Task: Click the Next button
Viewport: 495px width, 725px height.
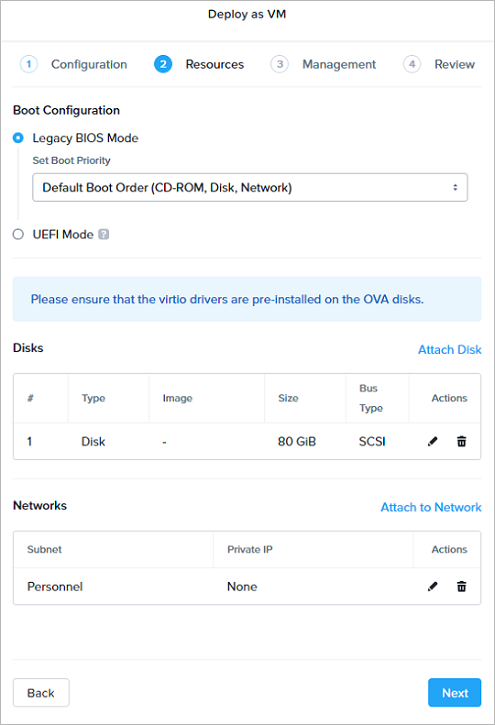Action: 454,693
